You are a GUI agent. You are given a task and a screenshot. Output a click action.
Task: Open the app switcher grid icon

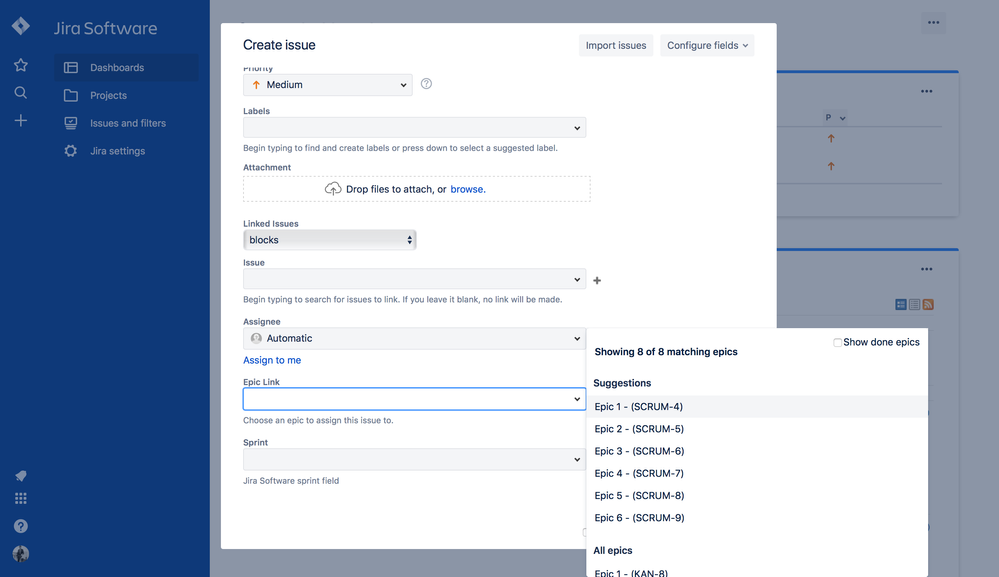20,498
